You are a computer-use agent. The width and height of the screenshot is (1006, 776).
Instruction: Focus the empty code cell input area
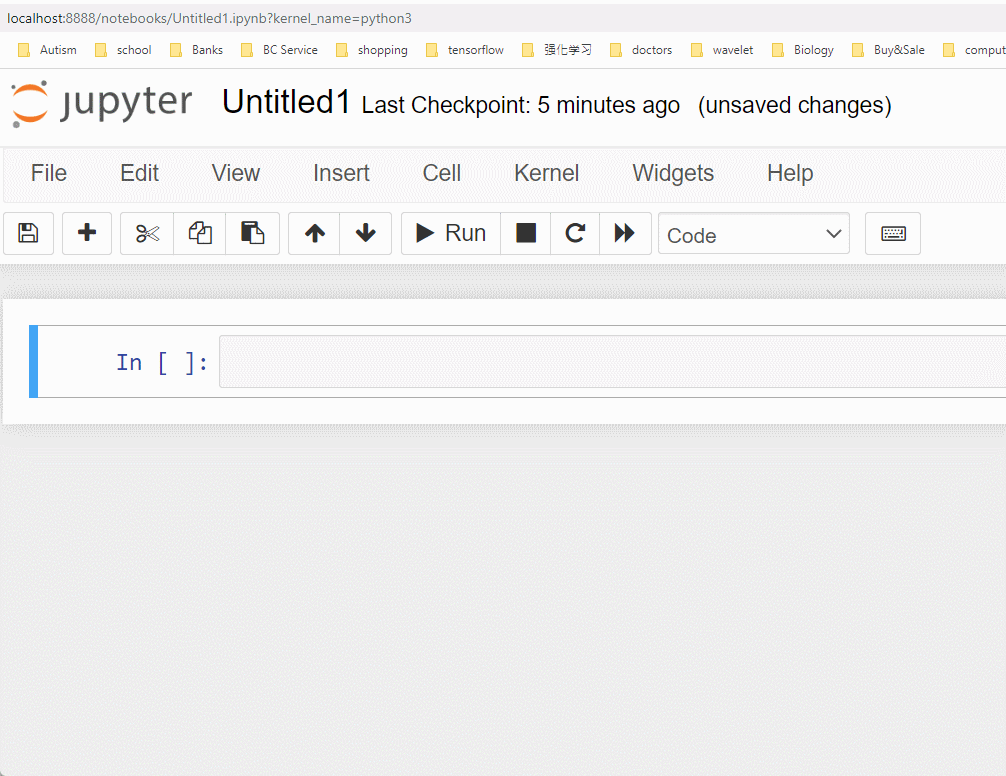(612, 361)
